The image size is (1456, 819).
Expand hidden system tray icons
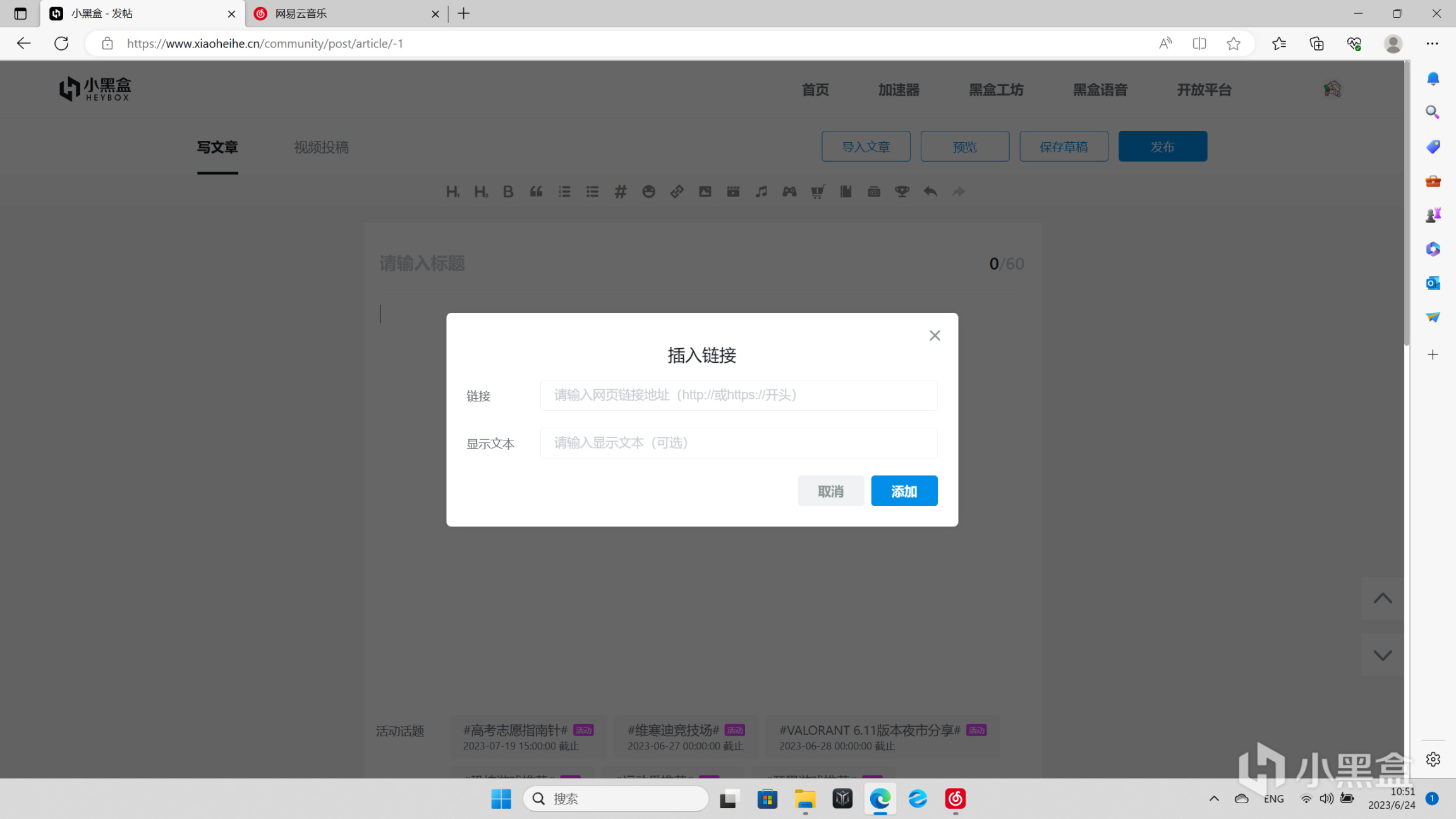pyautogui.click(x=1214, y=799)
